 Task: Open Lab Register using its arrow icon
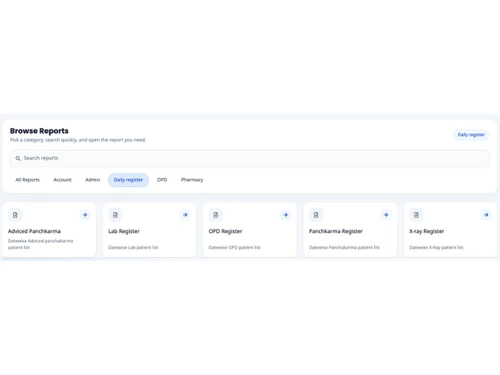(185, 215)
